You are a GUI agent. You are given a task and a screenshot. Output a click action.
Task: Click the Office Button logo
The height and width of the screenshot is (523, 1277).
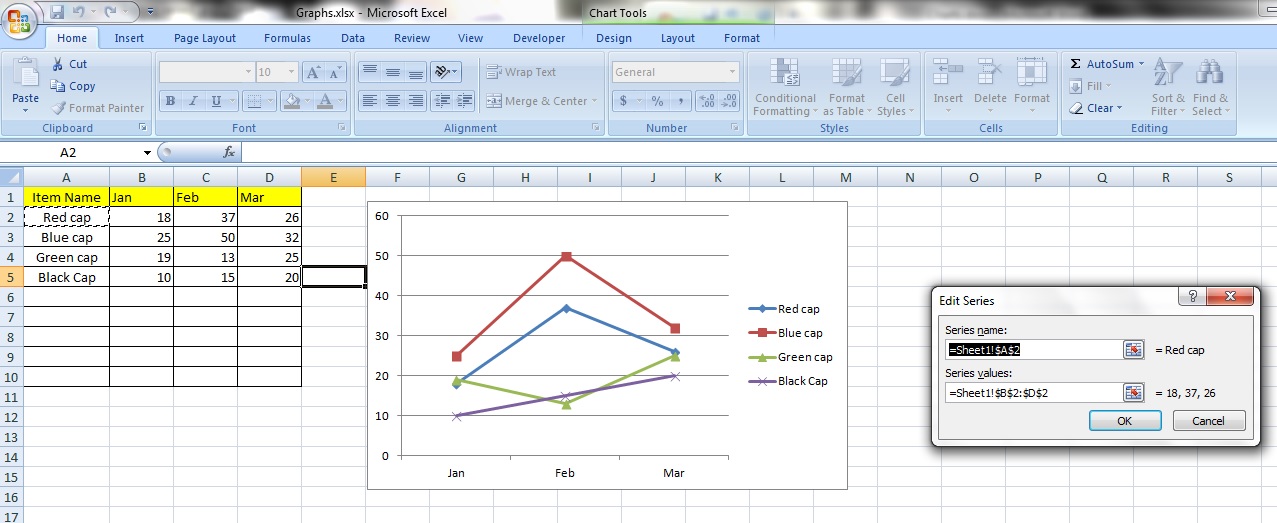20,20
